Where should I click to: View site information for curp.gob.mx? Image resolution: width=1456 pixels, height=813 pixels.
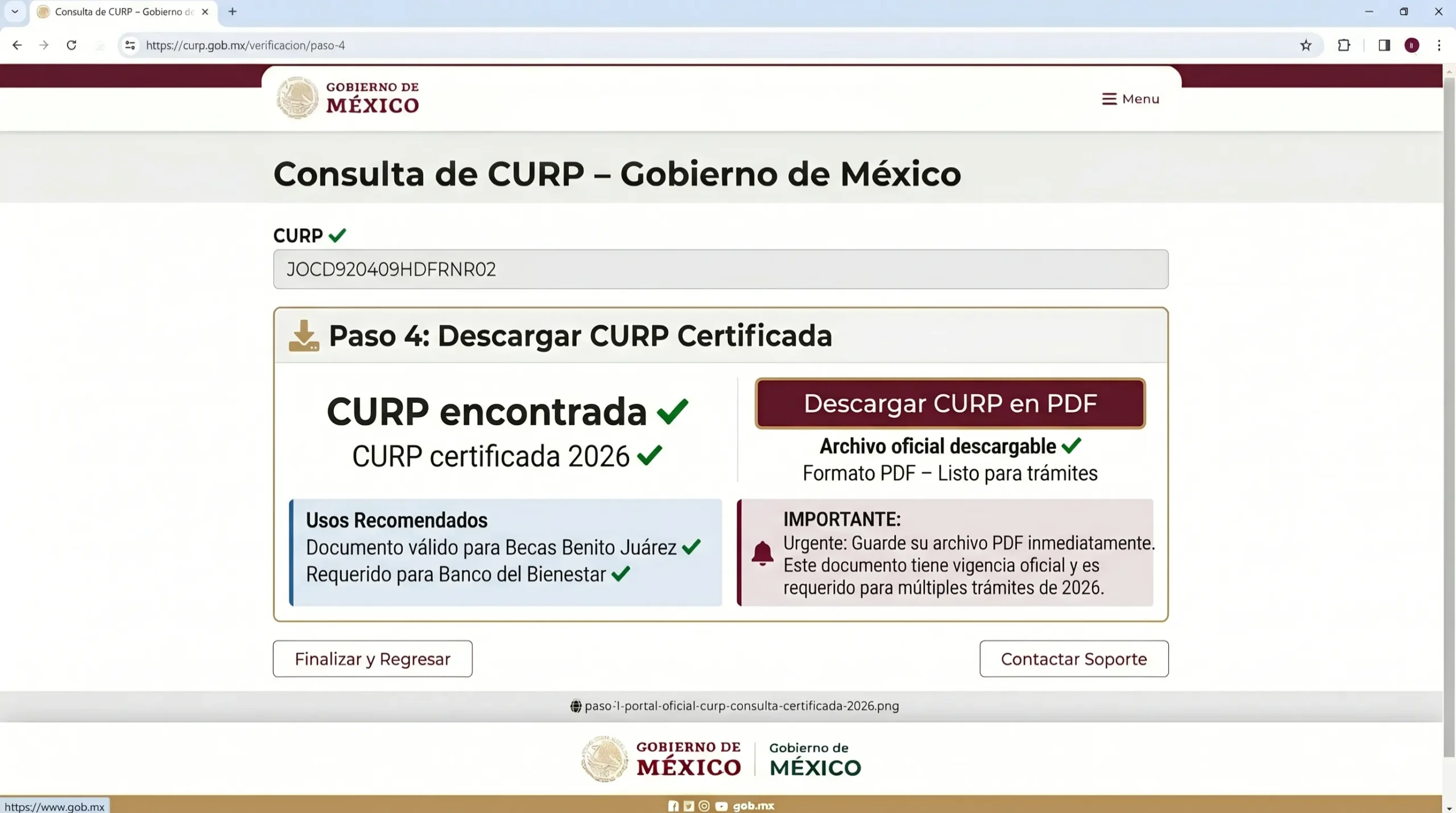130,45
